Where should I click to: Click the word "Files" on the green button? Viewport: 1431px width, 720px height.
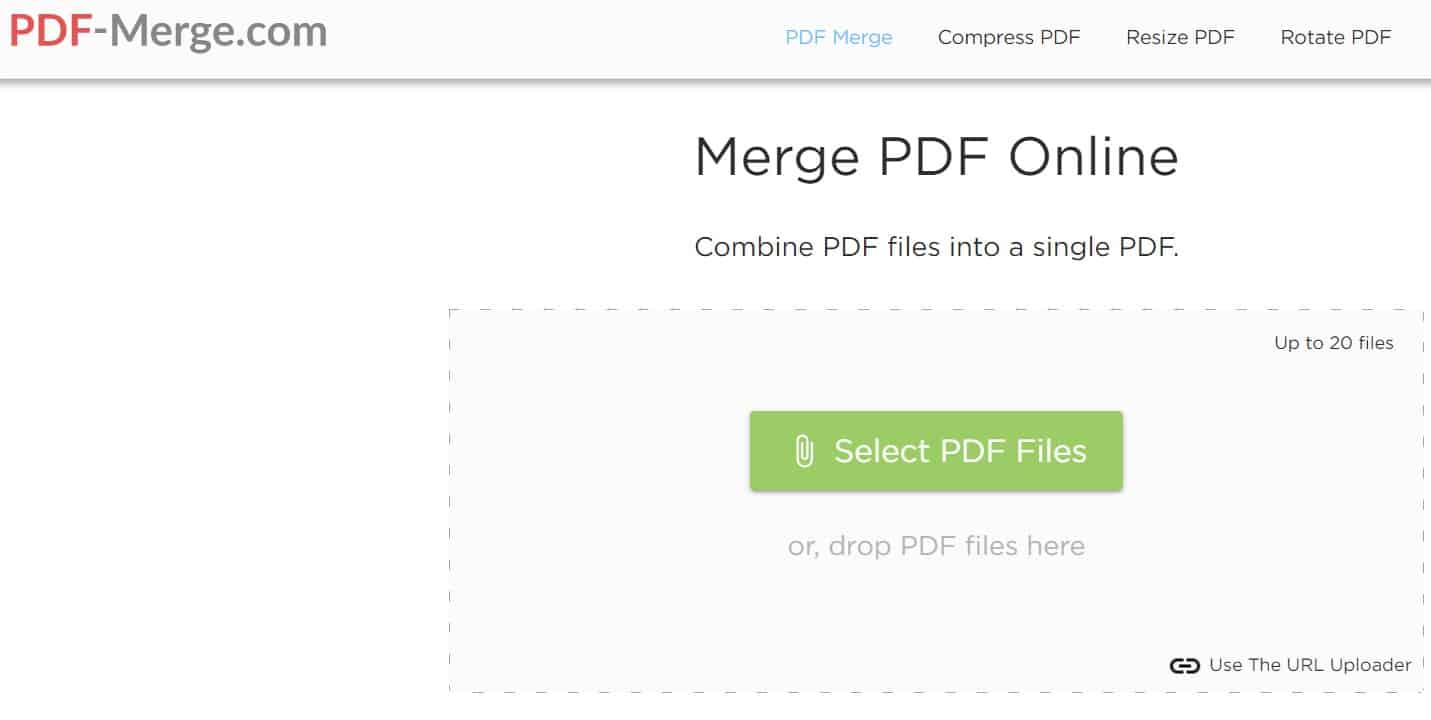pos(1051,451)
